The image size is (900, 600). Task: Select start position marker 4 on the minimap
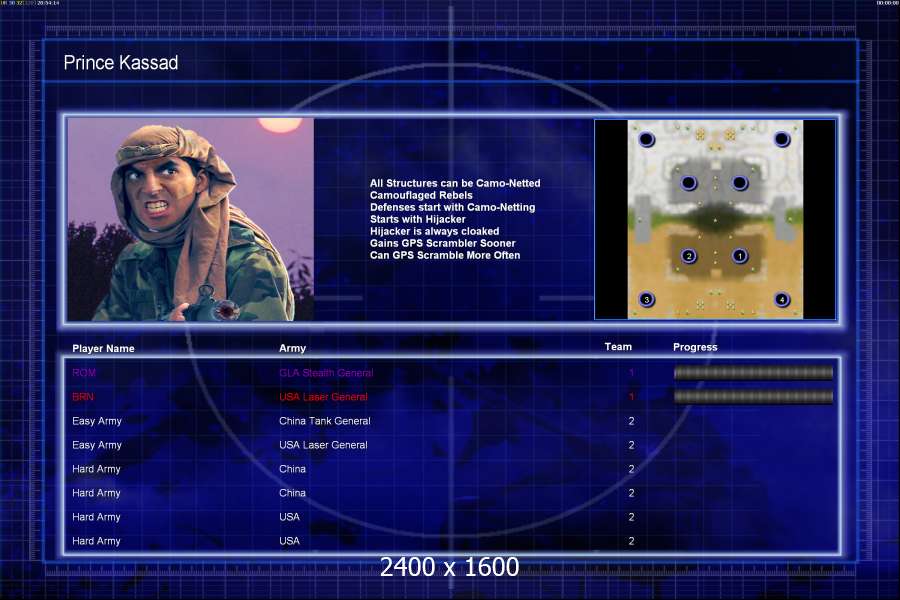tap(782, 299)
